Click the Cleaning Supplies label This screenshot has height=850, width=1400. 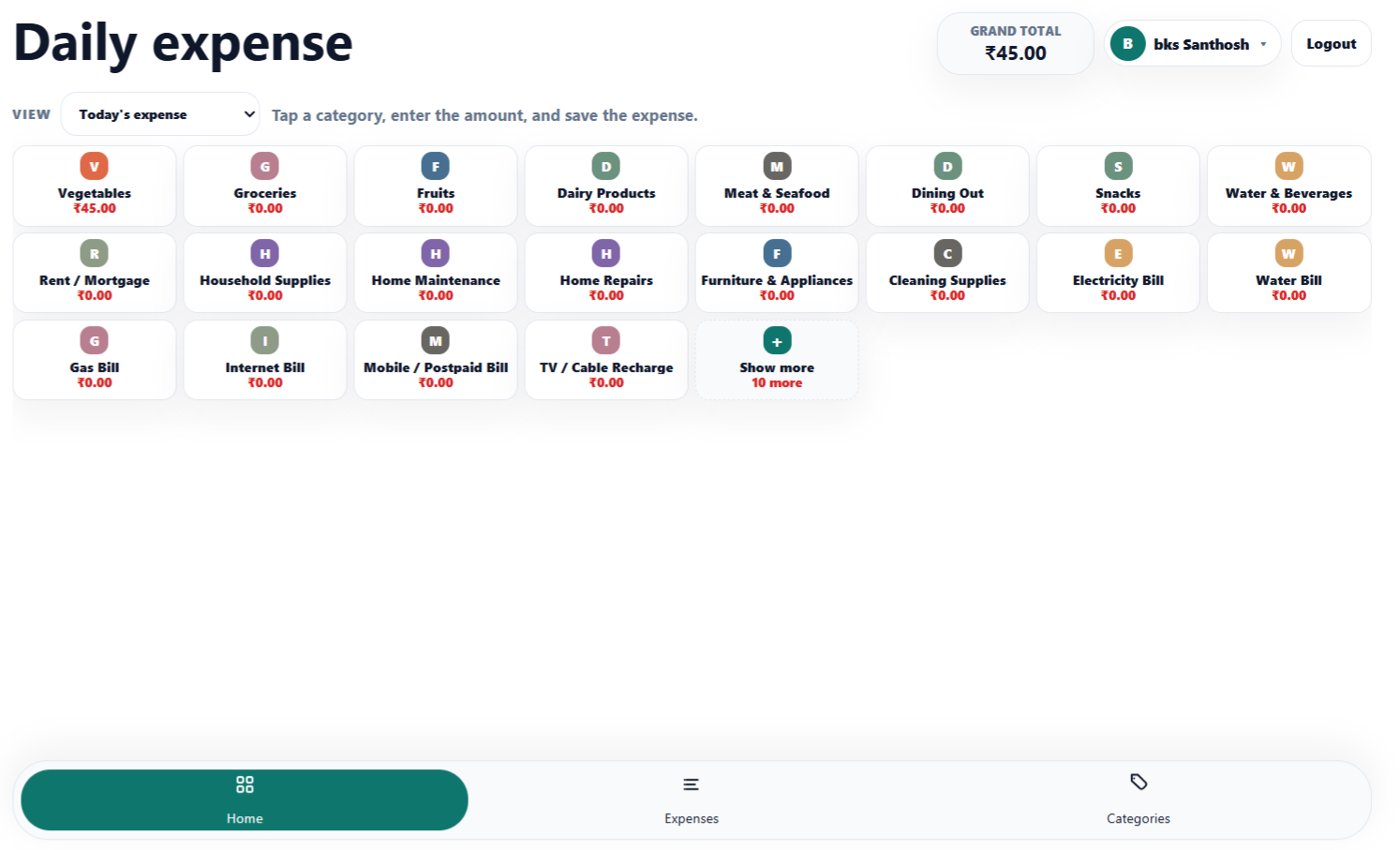pyautogui.click(x=946, y=280)
